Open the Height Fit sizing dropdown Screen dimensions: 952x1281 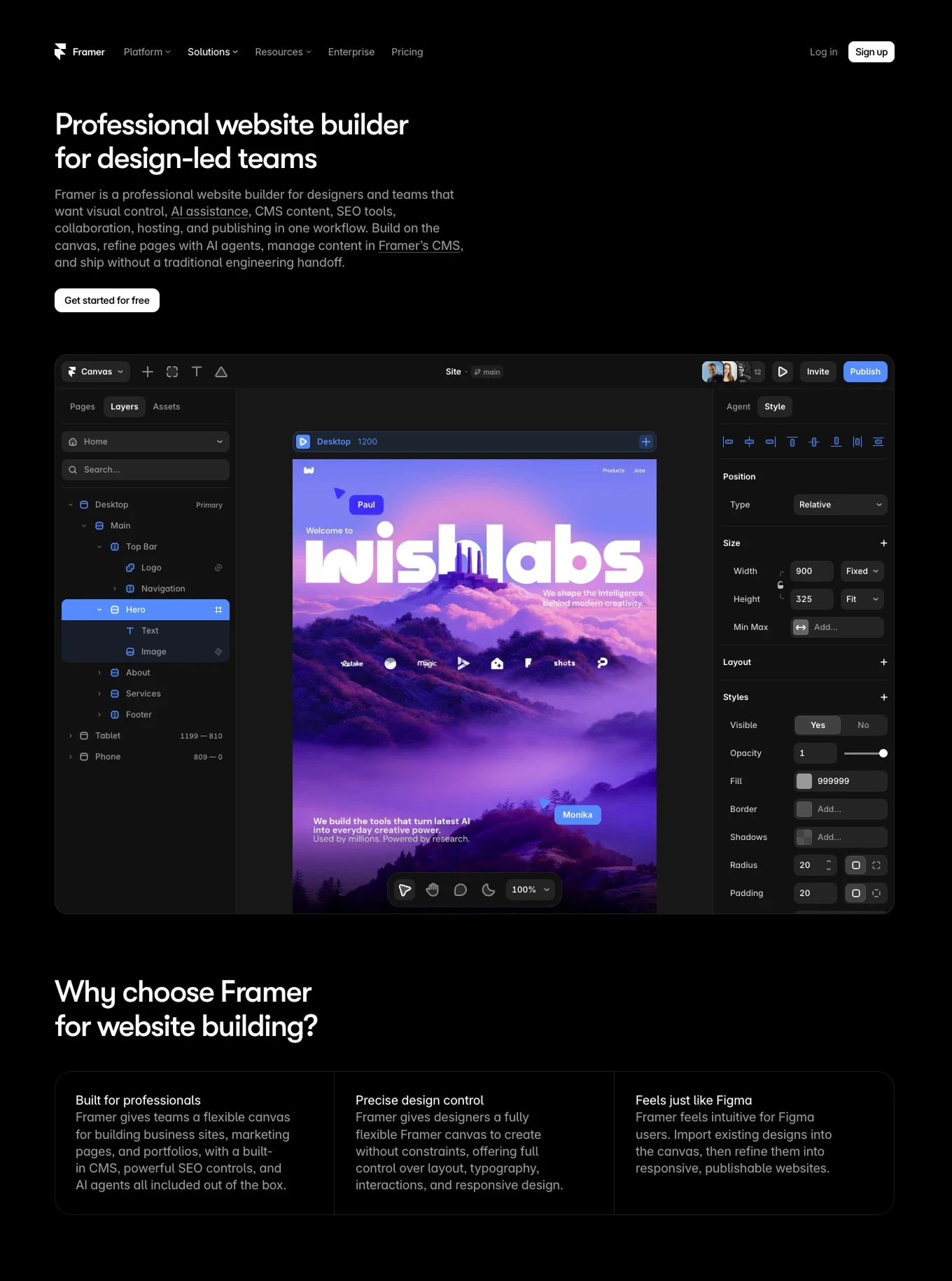click(862, 599)
